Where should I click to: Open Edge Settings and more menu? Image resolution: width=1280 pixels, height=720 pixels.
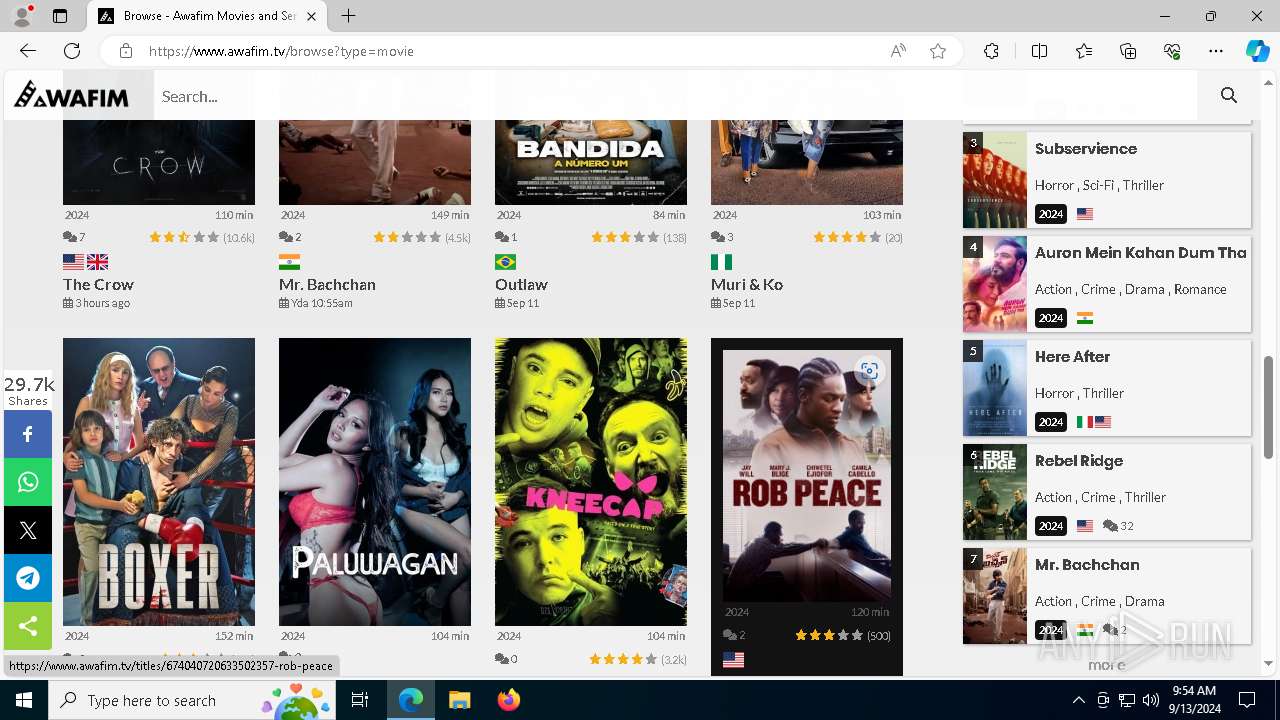point(1216,51)
